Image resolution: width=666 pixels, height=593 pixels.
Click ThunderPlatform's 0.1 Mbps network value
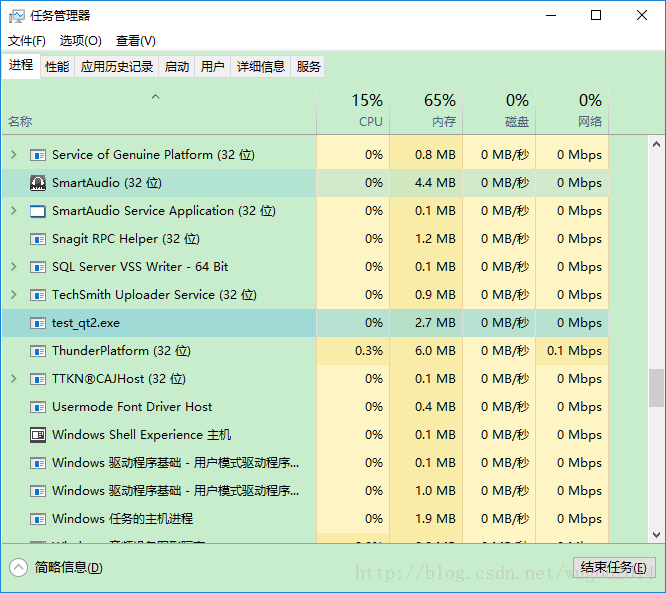pyautogui.click(x=574, y=351)
